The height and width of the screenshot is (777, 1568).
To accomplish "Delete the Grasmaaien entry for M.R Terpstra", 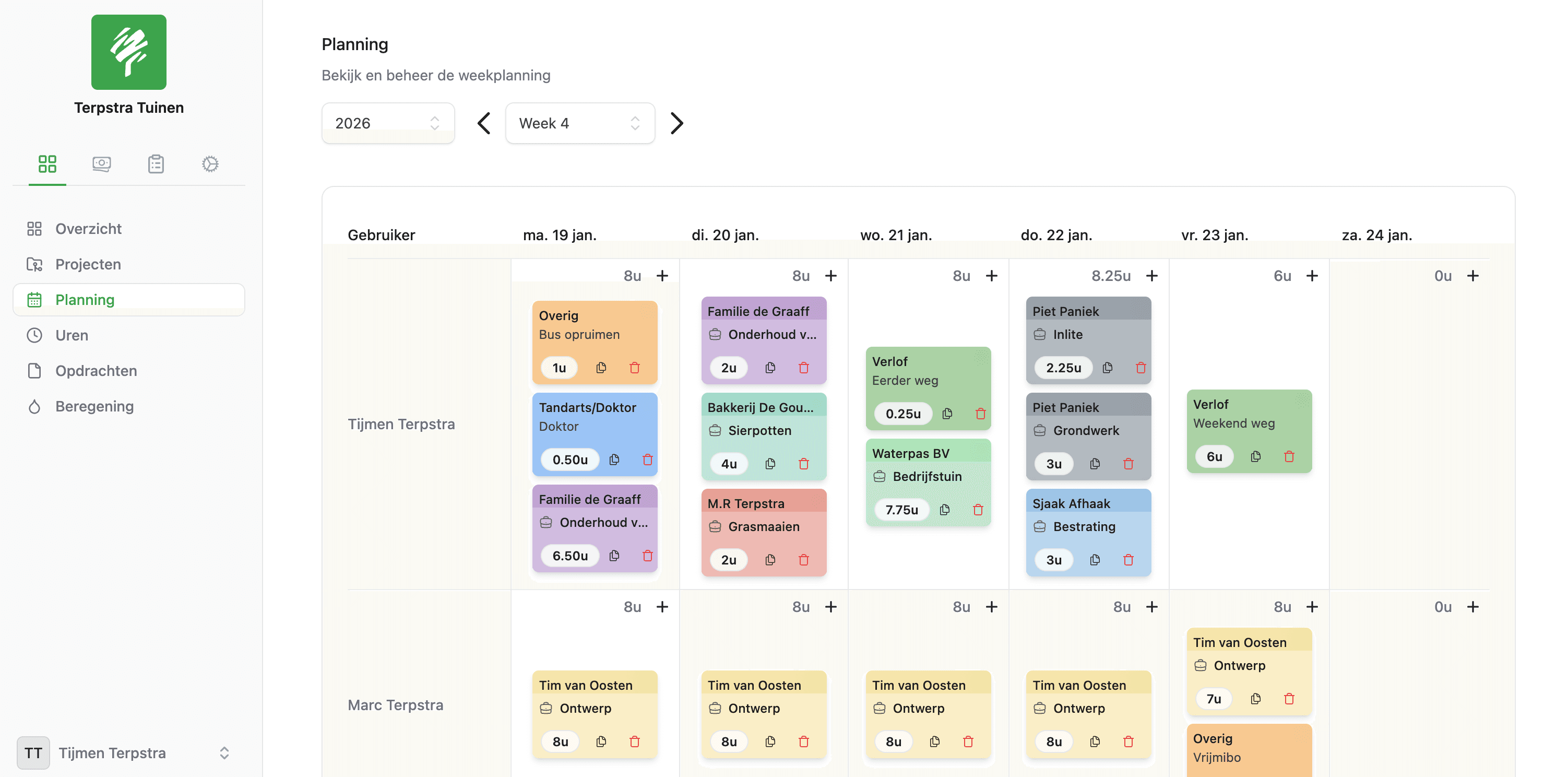I will coord(803,560).
